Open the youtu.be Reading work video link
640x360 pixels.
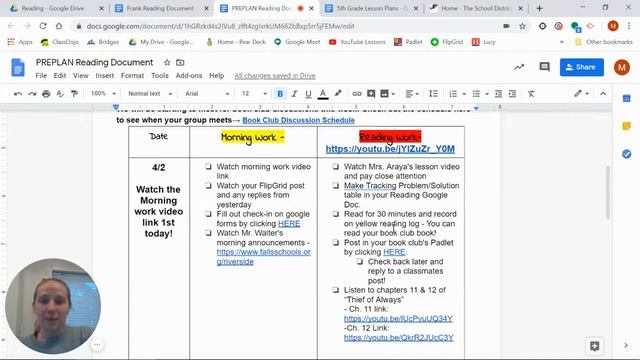pyautogui.click(x=390, y=149)
